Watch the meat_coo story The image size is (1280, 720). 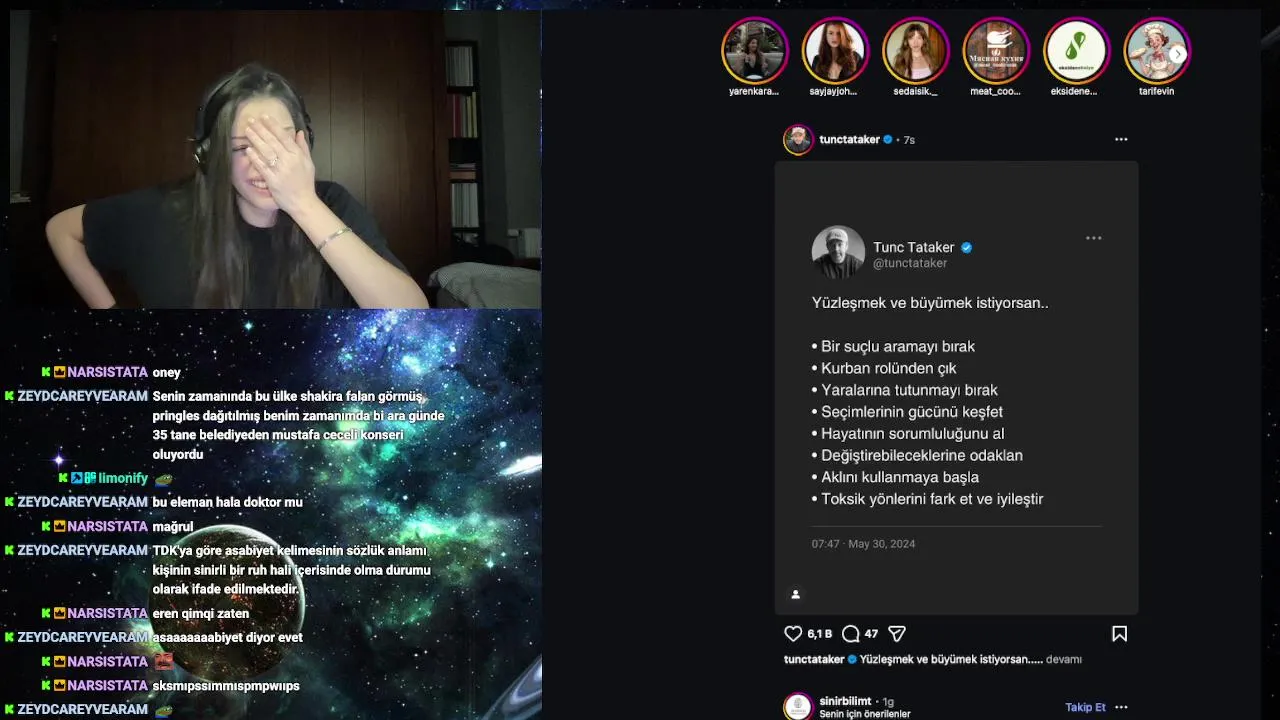[x=996, y=51]
